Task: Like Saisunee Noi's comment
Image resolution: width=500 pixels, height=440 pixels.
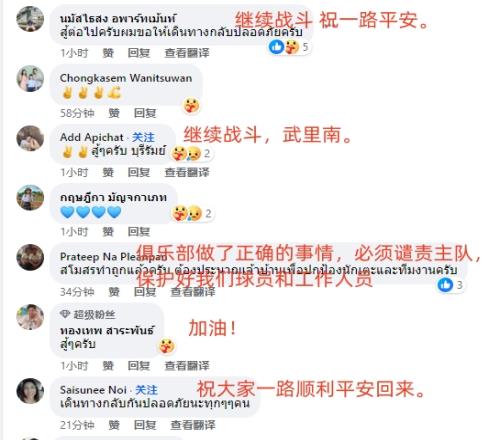Action: click(x=114, y=425)
